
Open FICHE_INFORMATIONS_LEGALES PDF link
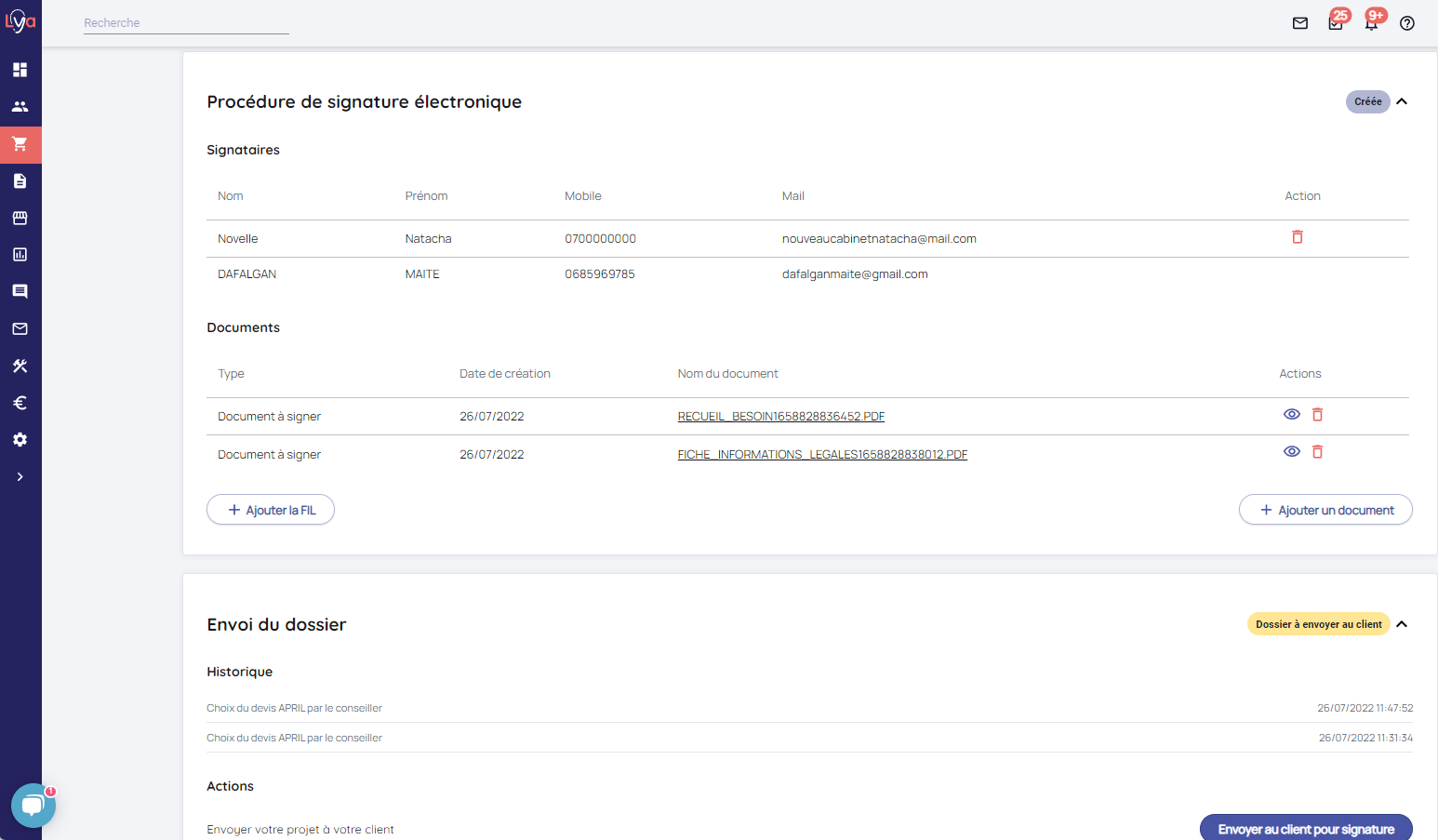click(x=822, y=455)
